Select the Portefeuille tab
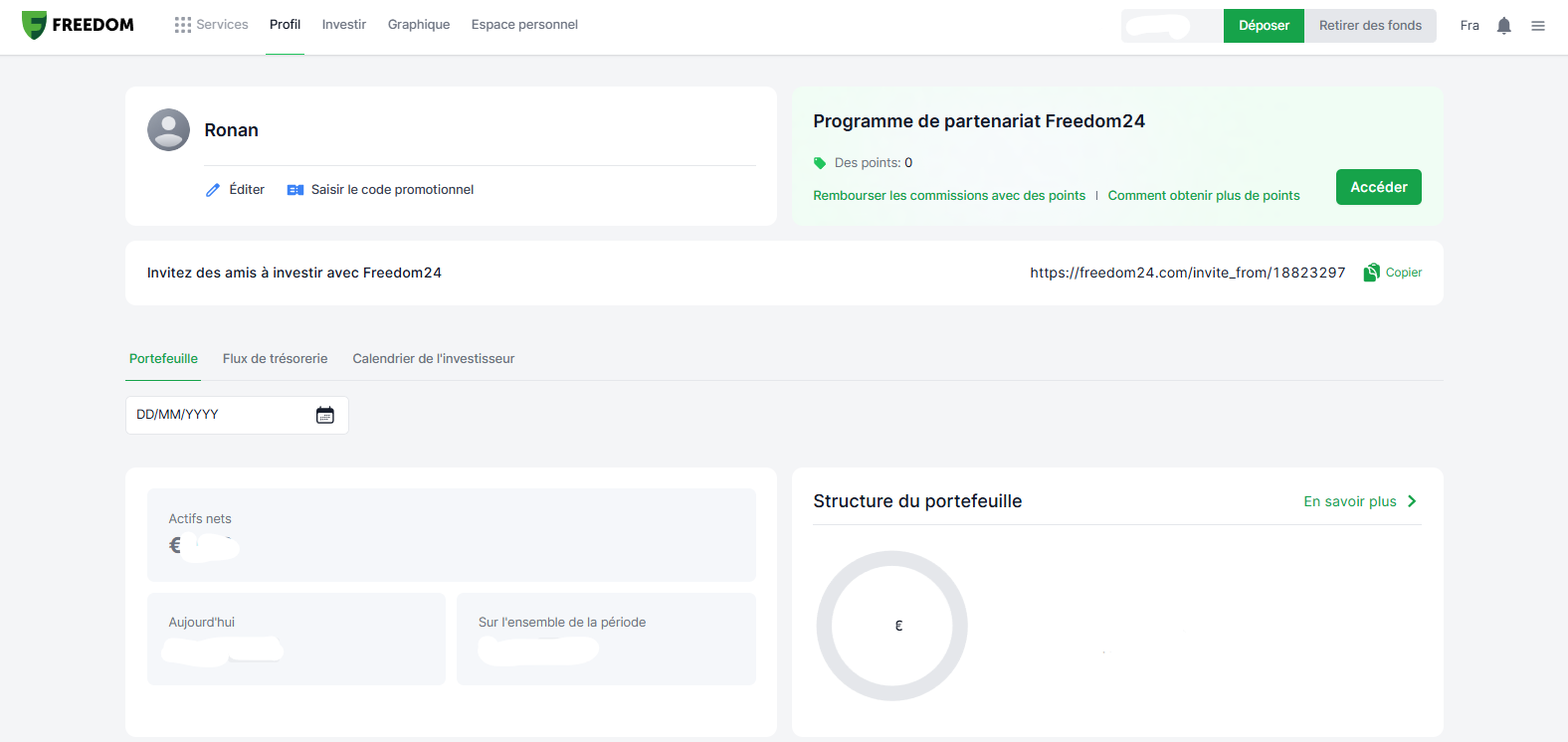Screen dimensions: 1568x742 pyautogui.click(x=163, y=359)
